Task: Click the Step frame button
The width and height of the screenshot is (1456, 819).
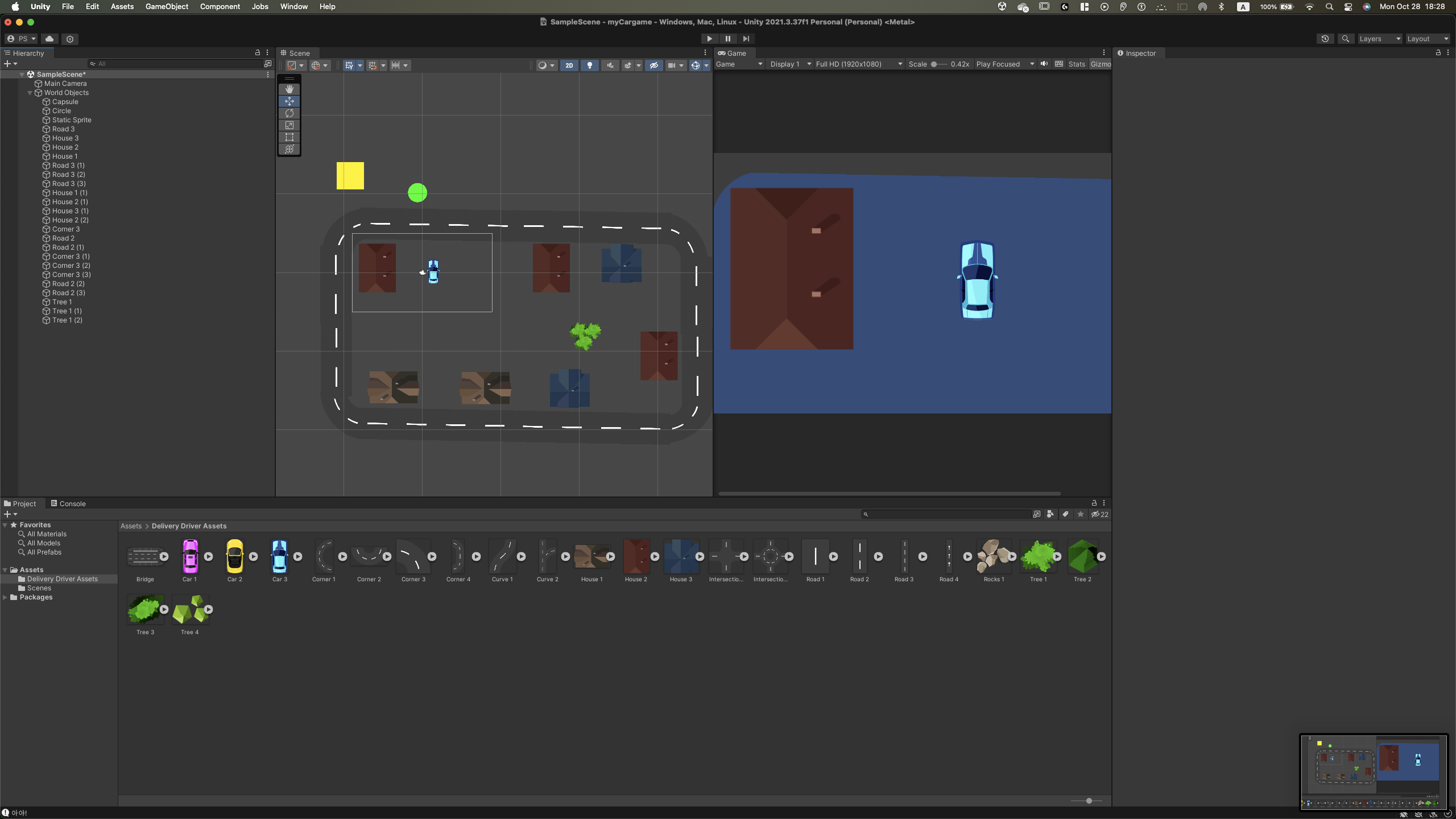Action: 746,39
